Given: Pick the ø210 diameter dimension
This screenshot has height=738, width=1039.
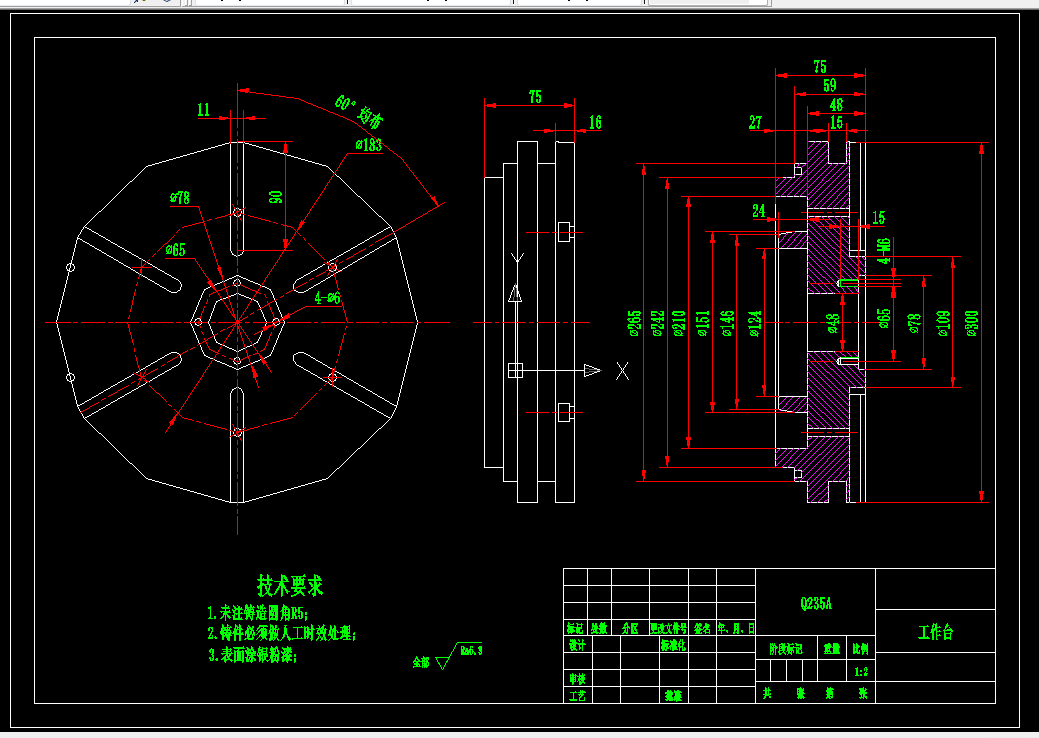Looking at the screenshot, I should pyautogui.click(x=679, y=323).
